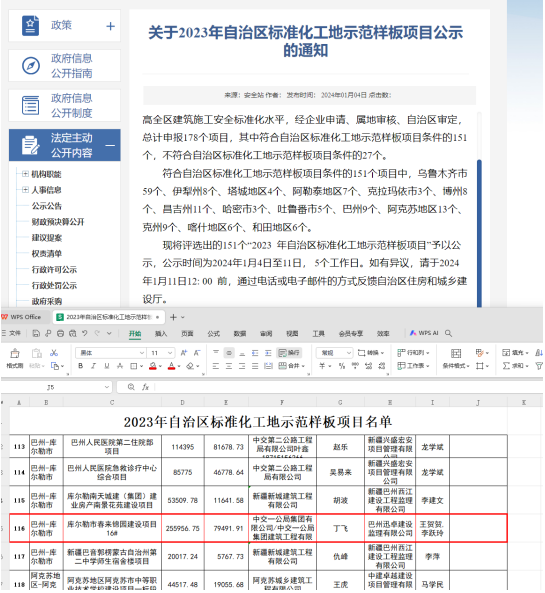545x593 pixels.
Task: Open the Name Box dropdown showing J5
Action: pyautogui.click(x=107, y=387)
